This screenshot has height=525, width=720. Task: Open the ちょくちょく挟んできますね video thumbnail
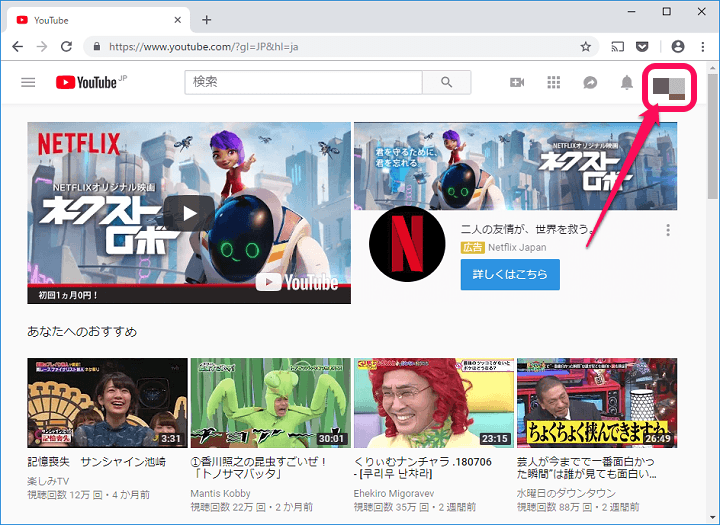click(597, 403)
